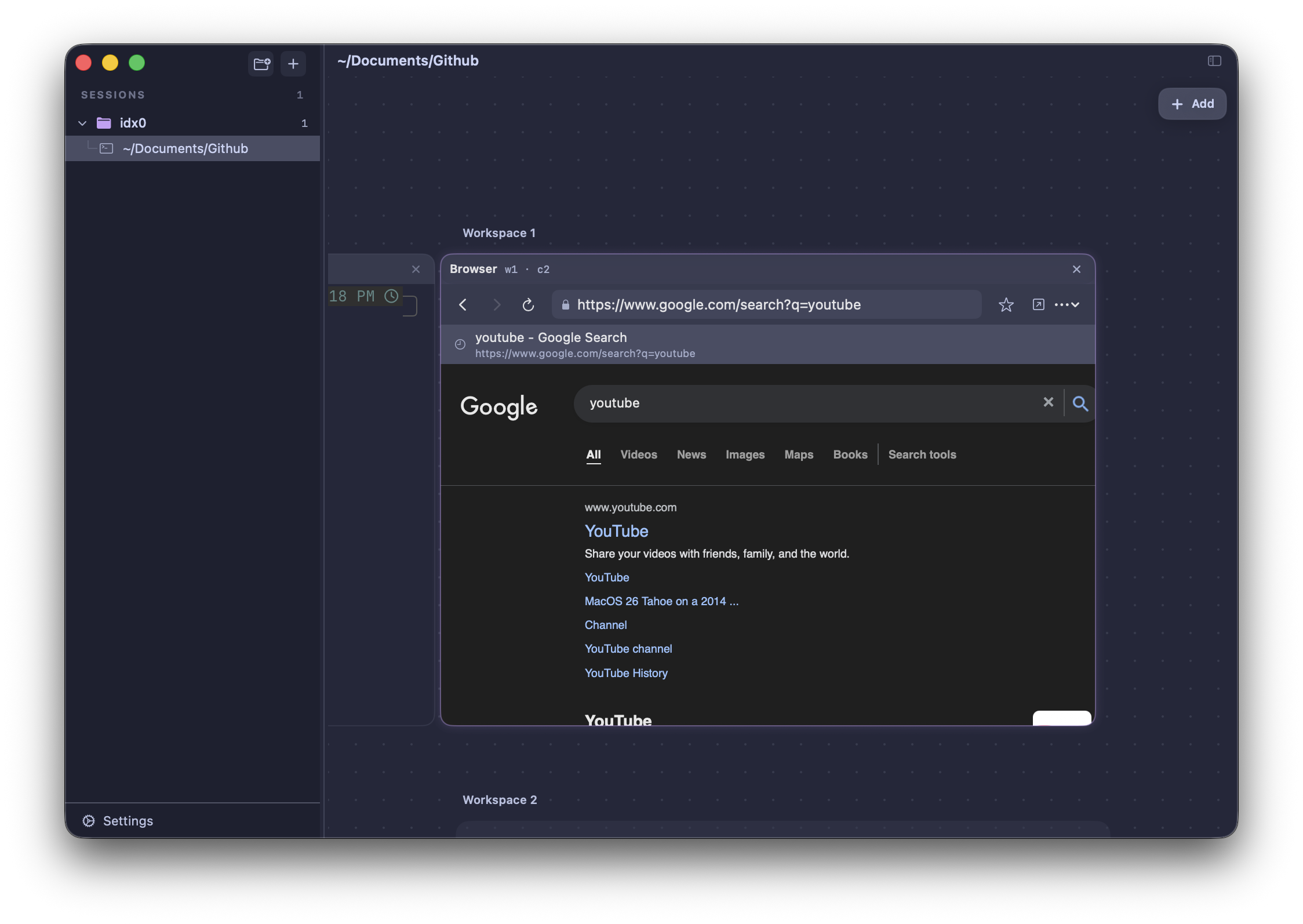1303x924 pixels.
Task: Click the Workspace 1 label
Action: 499,233
